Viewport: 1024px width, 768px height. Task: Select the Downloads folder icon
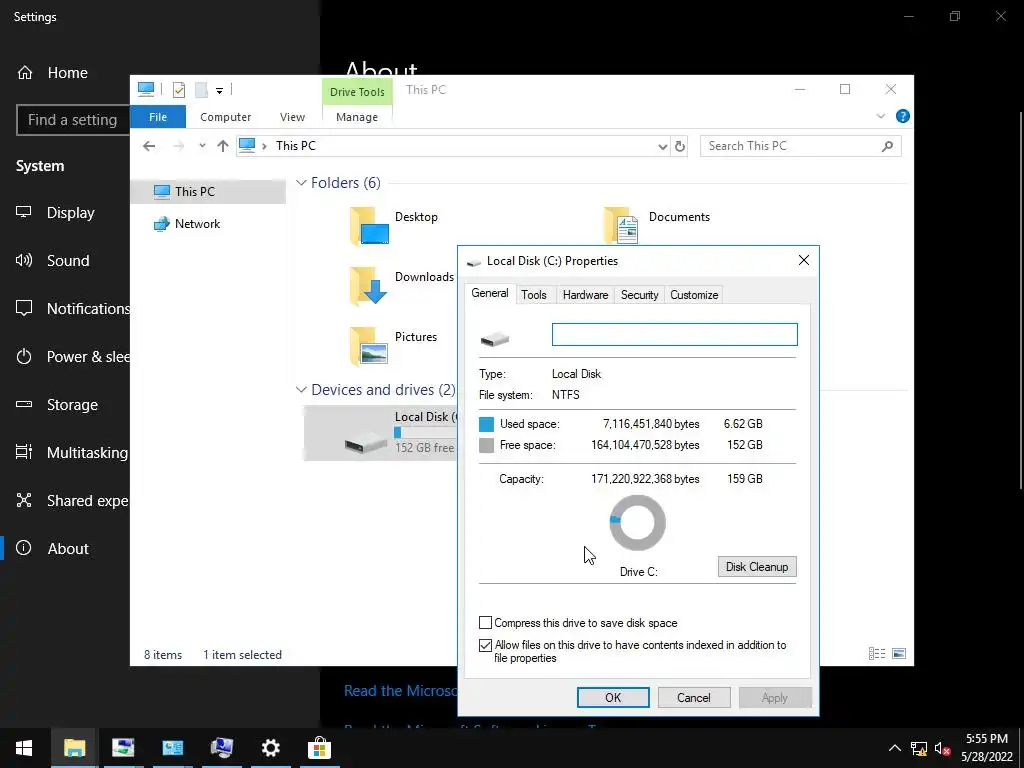(370, 286)
